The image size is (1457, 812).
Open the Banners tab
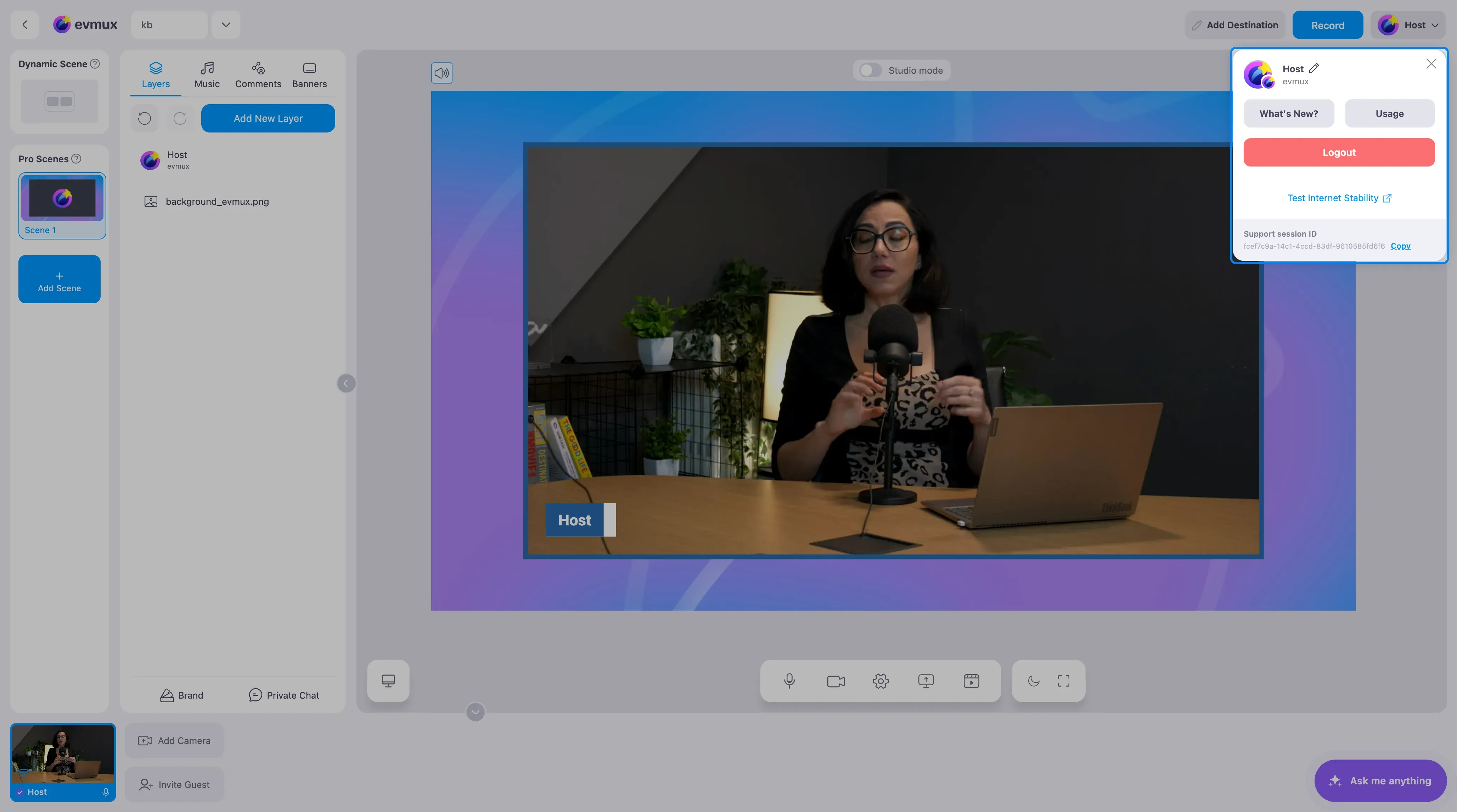[x=309, y=75]
